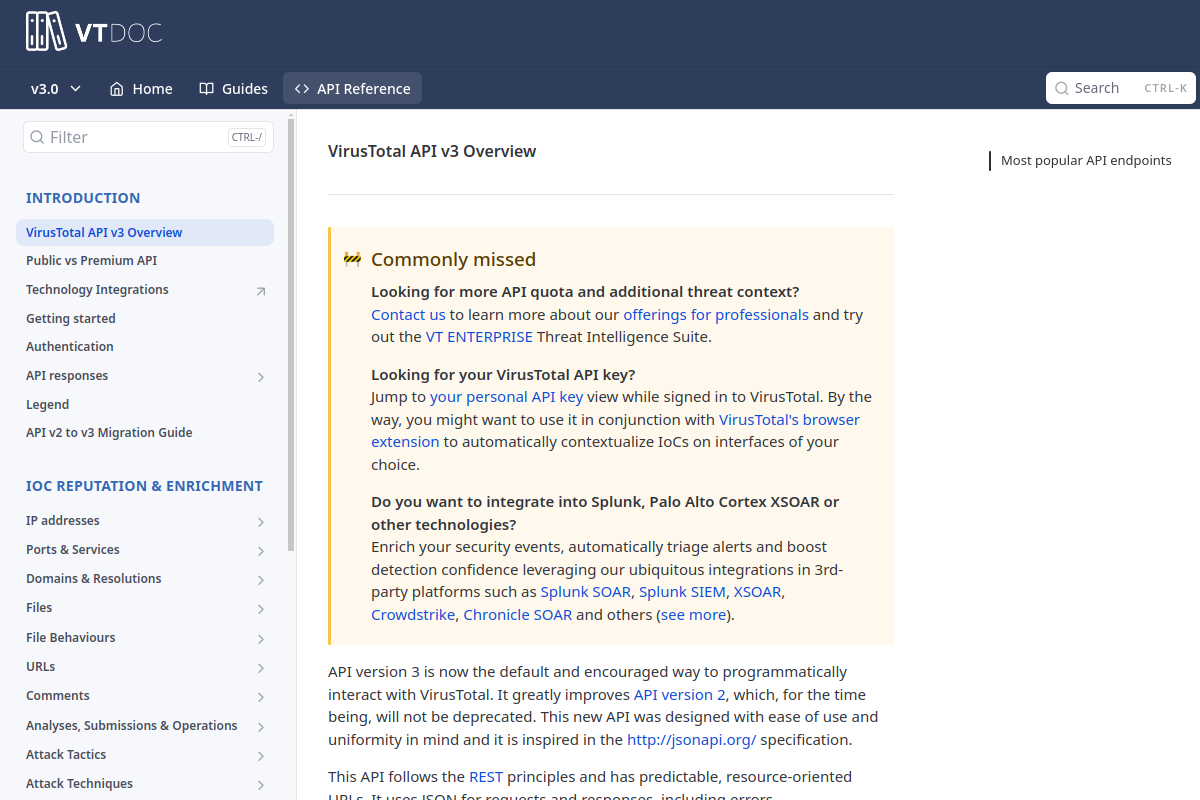Screen dimensions: 1200x800
Task: Go to the Home tab
Action: (x=141, y=88)
